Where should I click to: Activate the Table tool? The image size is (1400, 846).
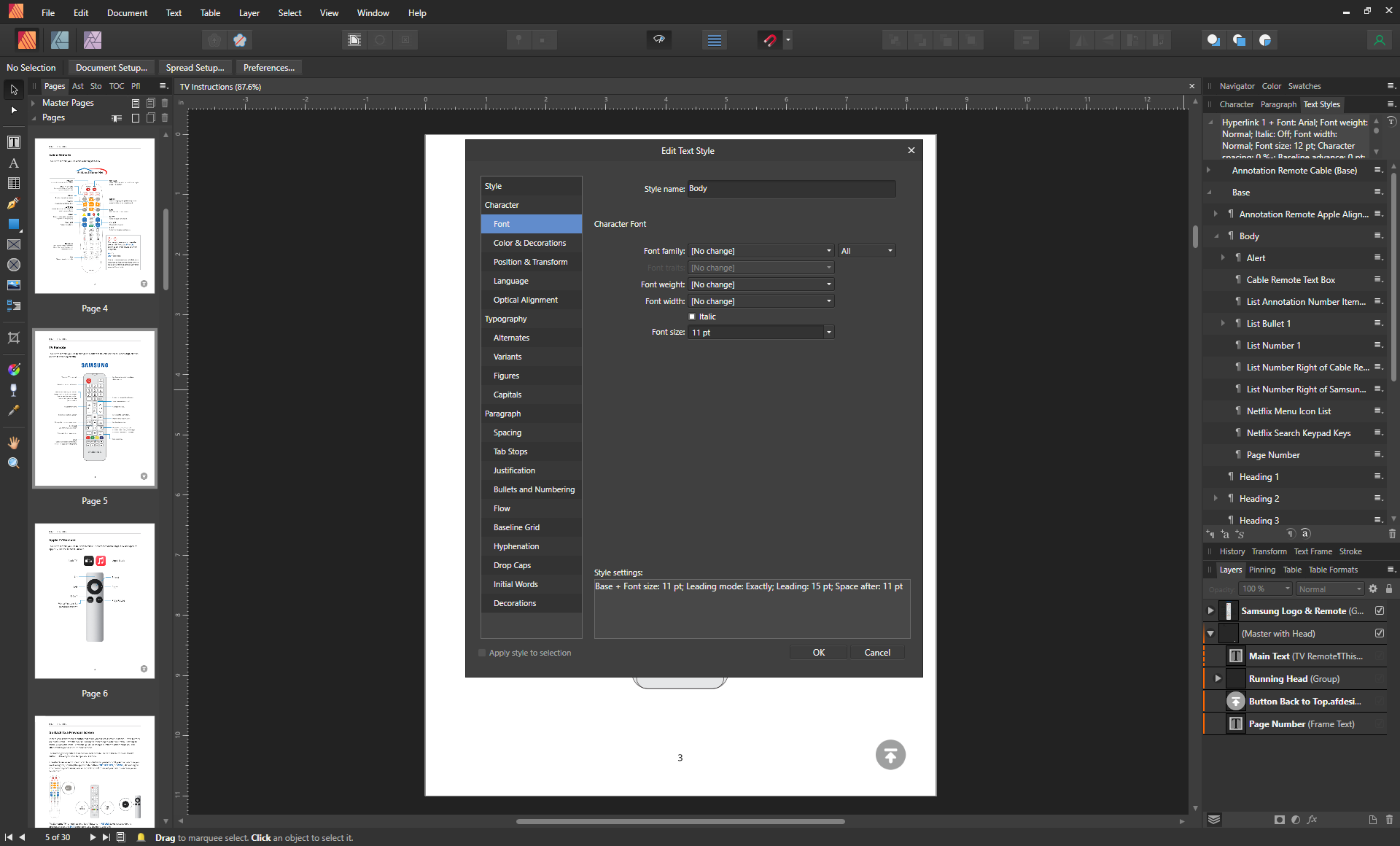click(x=14, y=183)
